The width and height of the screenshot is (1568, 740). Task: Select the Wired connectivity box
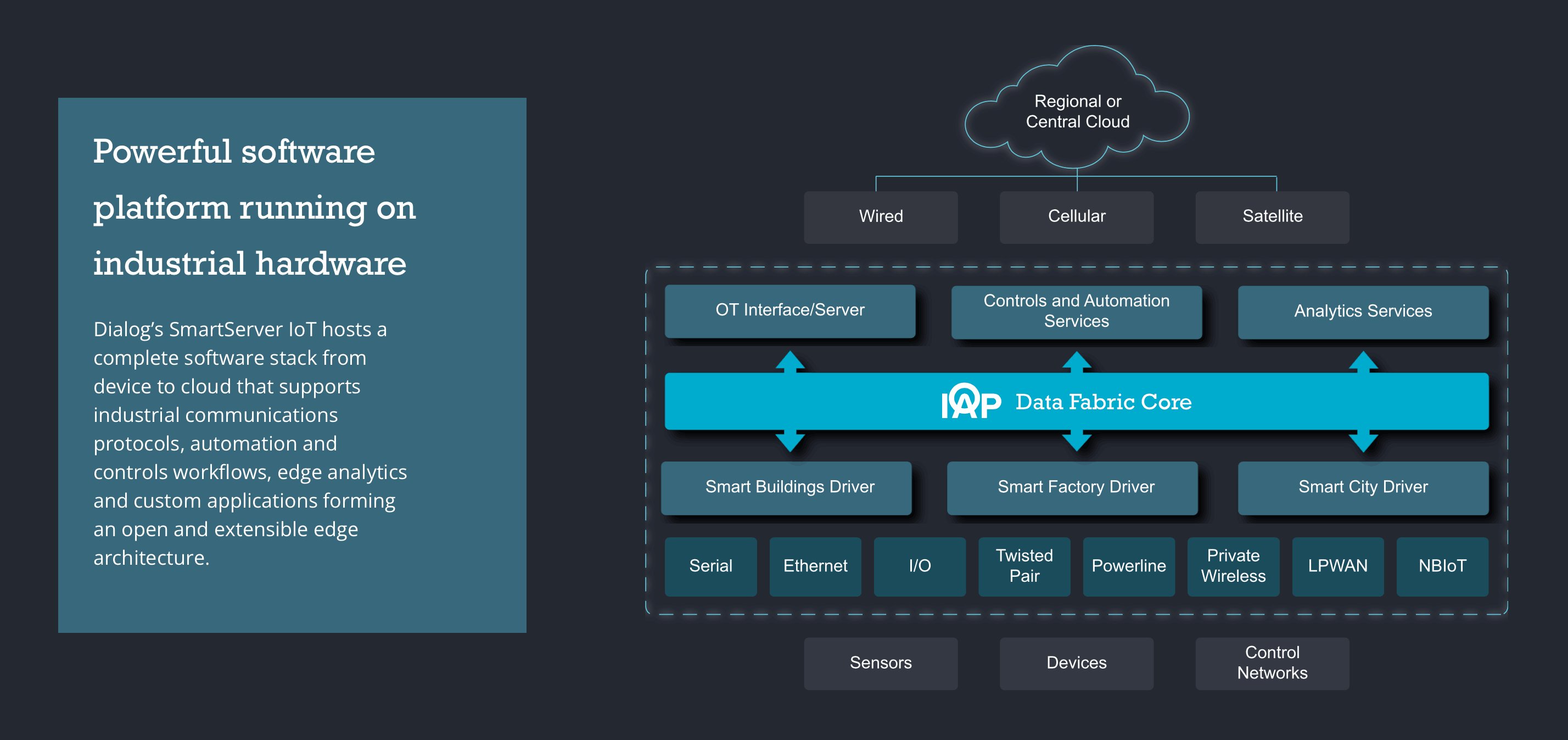pos(880,217)
